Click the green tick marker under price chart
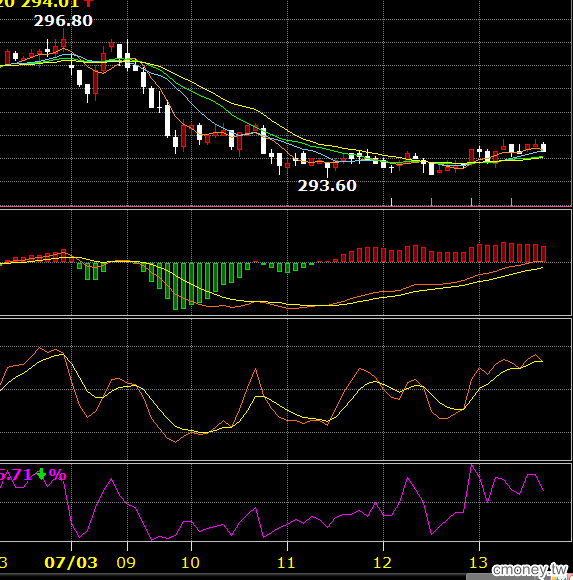This screenshot has width=573, height=580. pos(431,202)
